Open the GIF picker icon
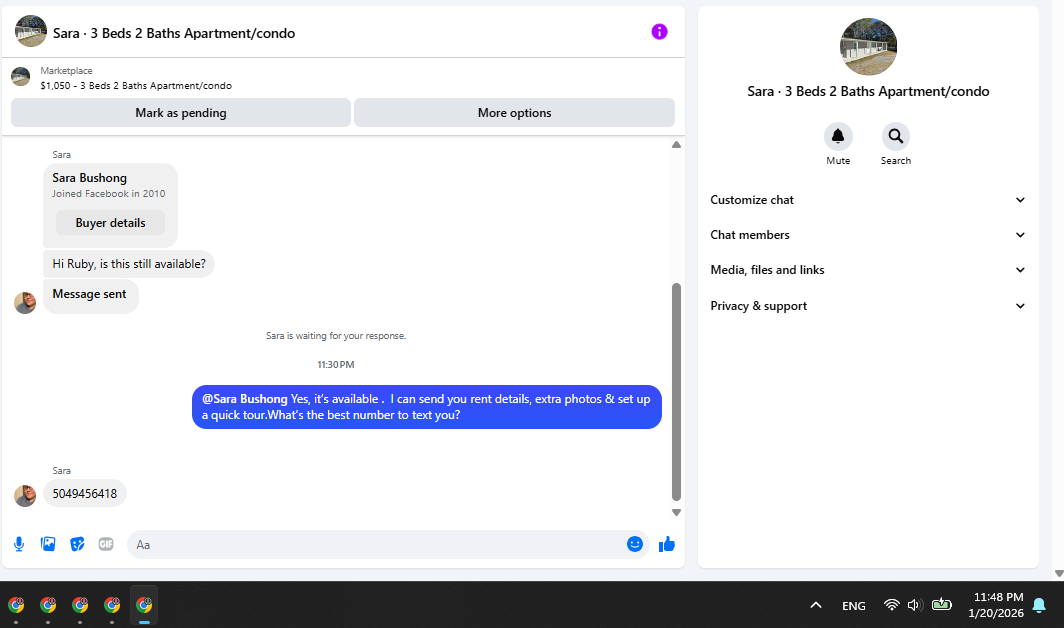This screenshot has height=628, width=1064. [x=106, y=544]
